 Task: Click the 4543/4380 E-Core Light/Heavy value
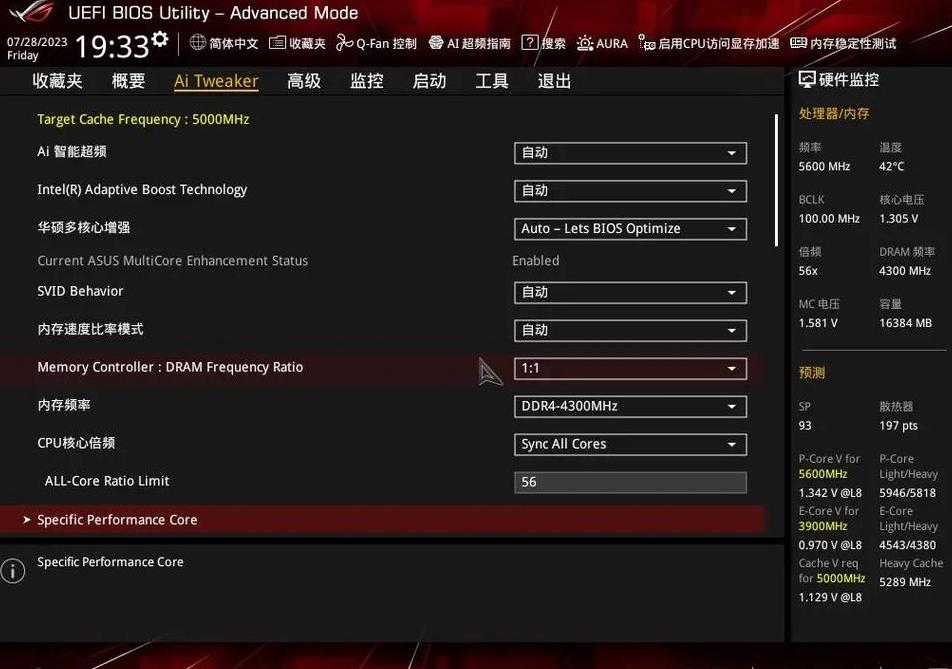908,545
